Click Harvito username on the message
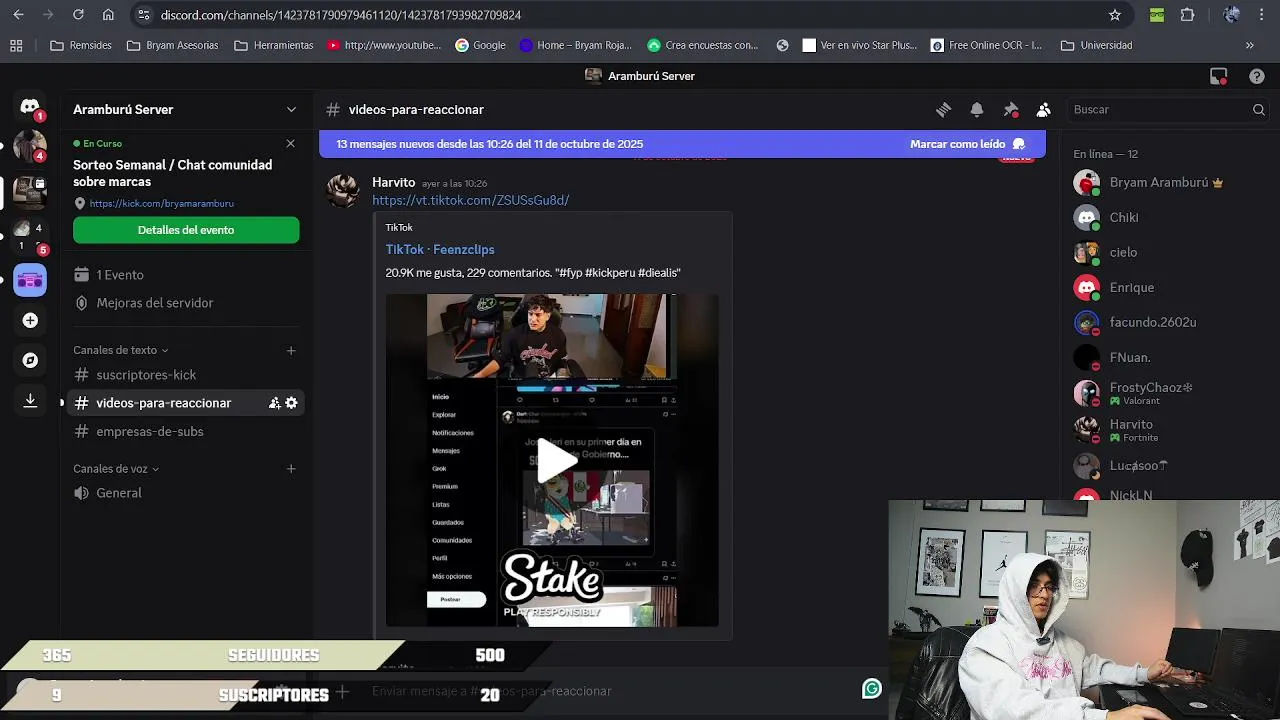Screen dimensions: 1280x720 point(393,182)
